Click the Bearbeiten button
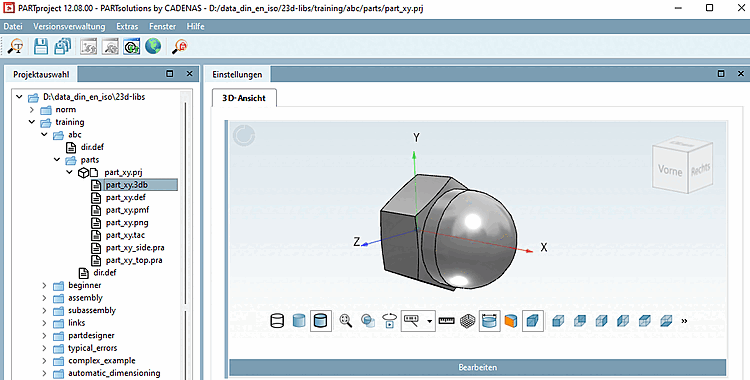The height and width of the screenshot is (380, 750). 477,367
